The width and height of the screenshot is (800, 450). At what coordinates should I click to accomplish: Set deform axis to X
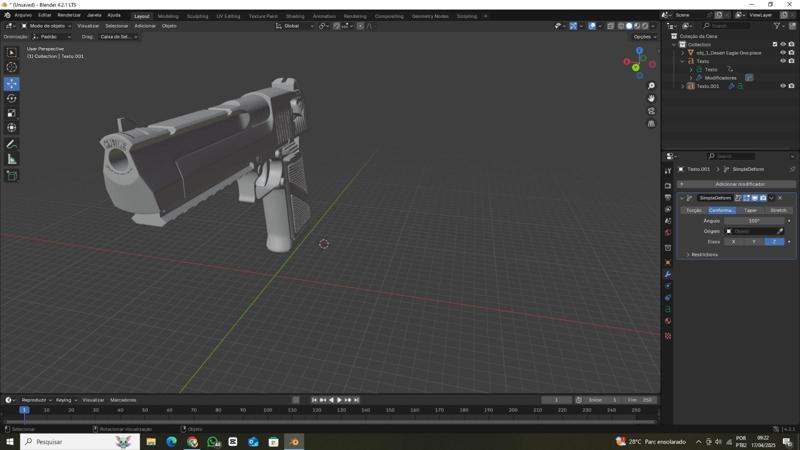pos(734,242)
